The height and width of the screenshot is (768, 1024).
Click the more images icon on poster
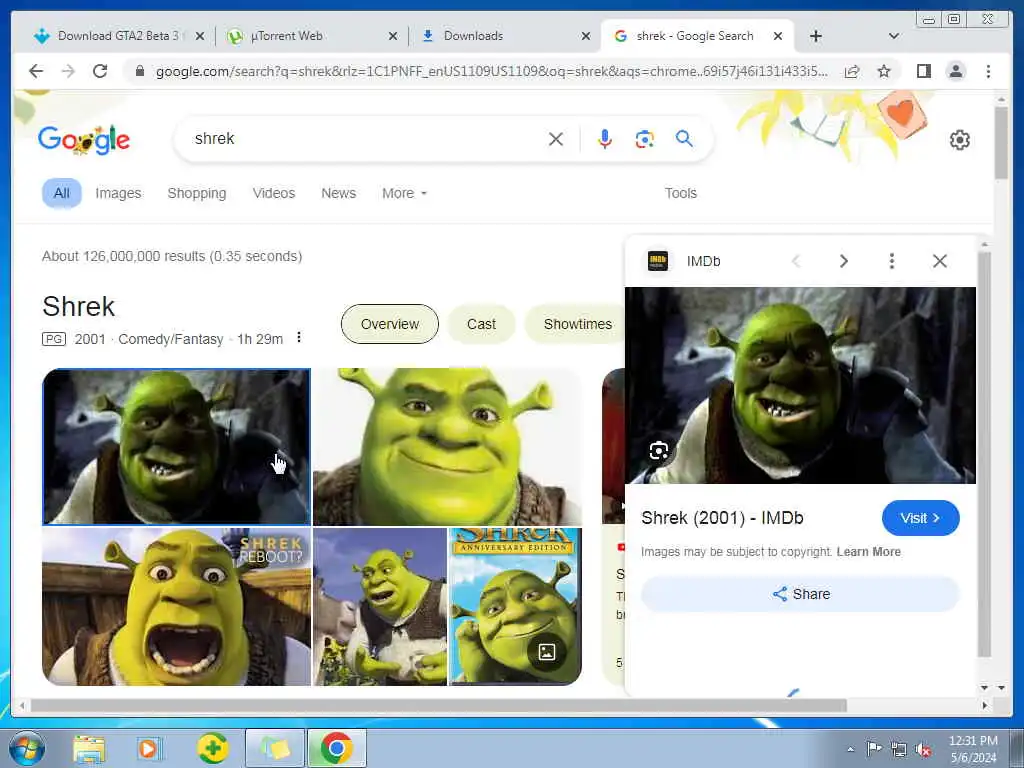click(546, 652)
